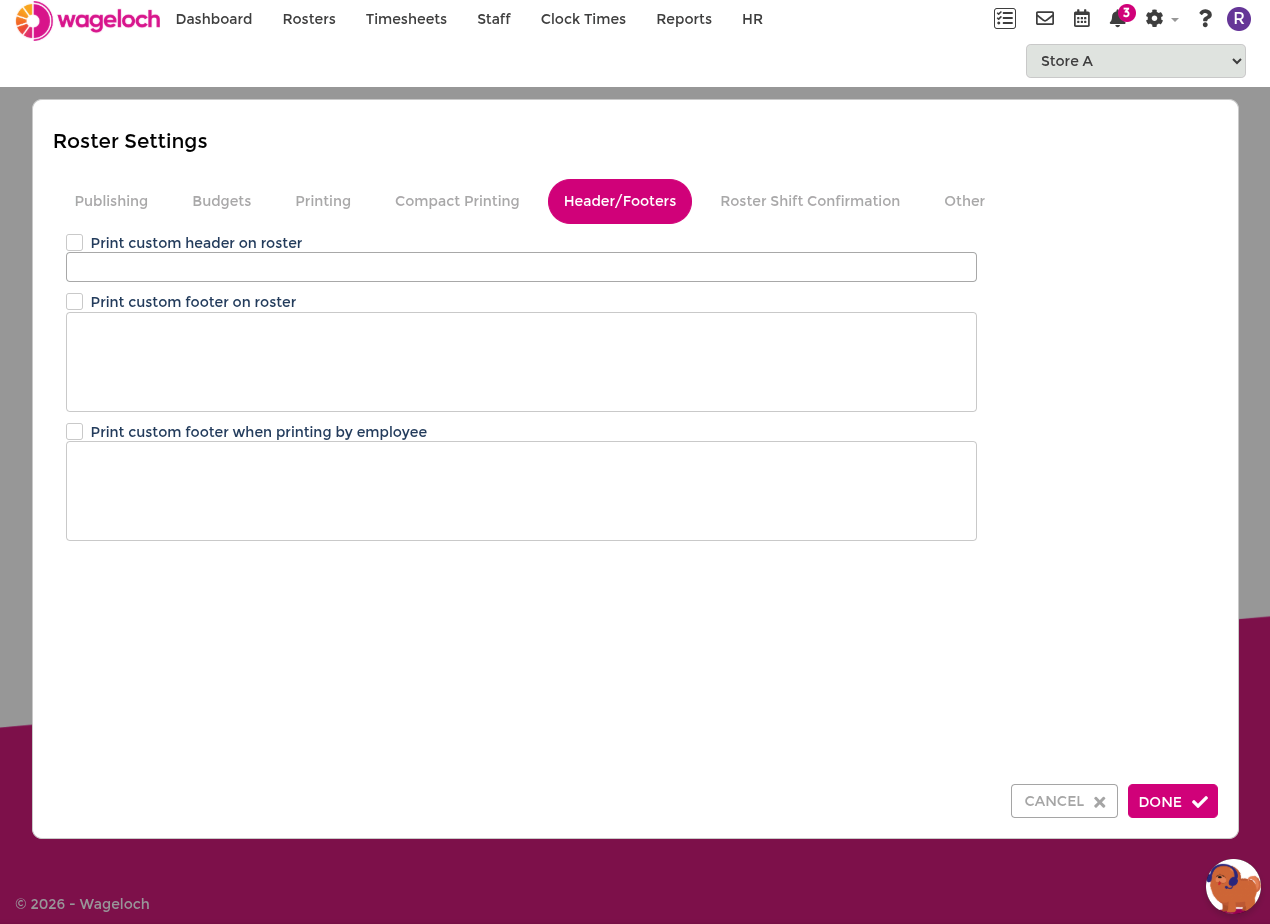Open the help question mark
Viewport: 1270px width, 924px height.
1205,18
